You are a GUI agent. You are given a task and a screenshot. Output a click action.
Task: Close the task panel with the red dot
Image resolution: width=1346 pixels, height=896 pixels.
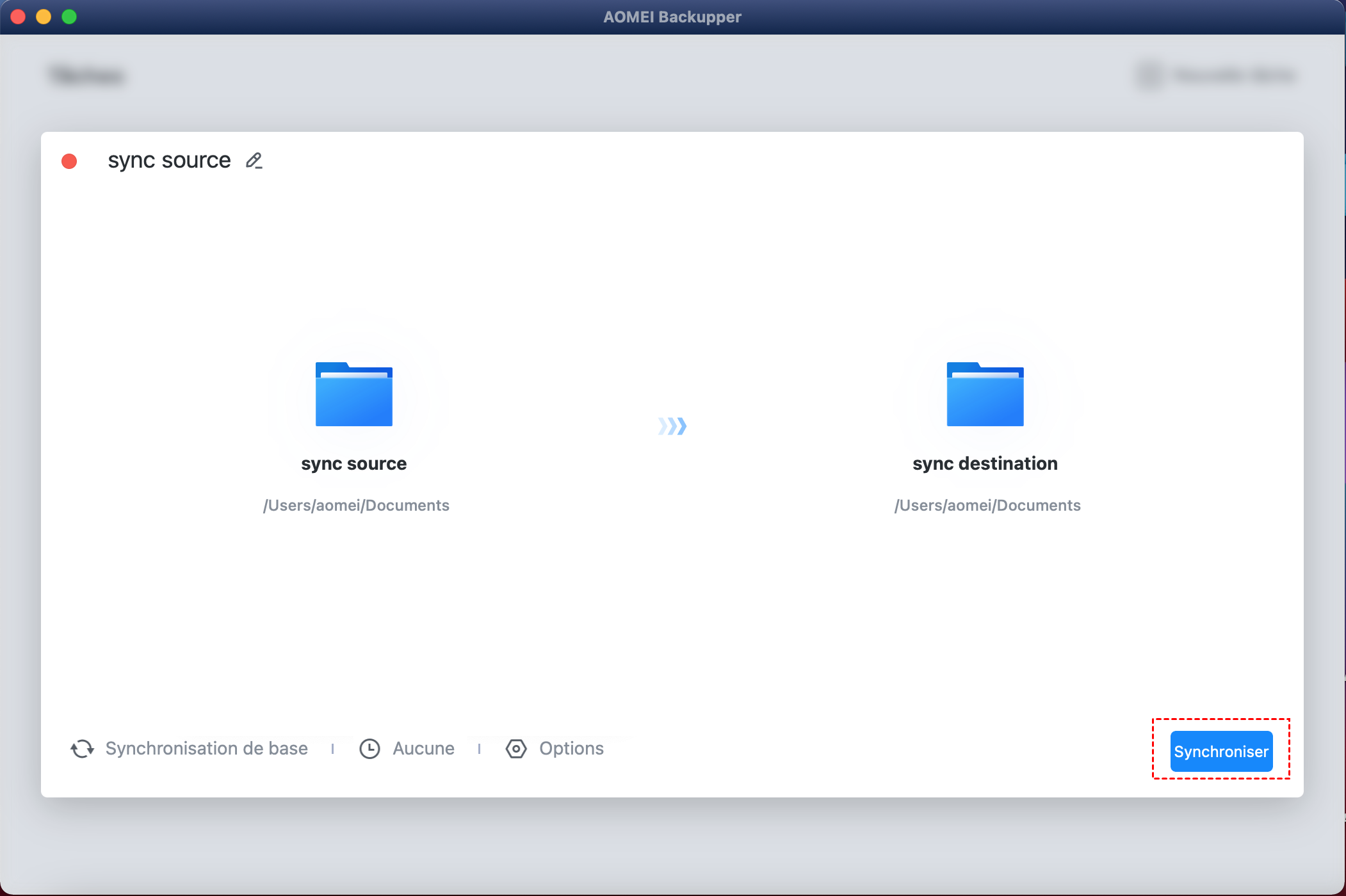point(69,161)
